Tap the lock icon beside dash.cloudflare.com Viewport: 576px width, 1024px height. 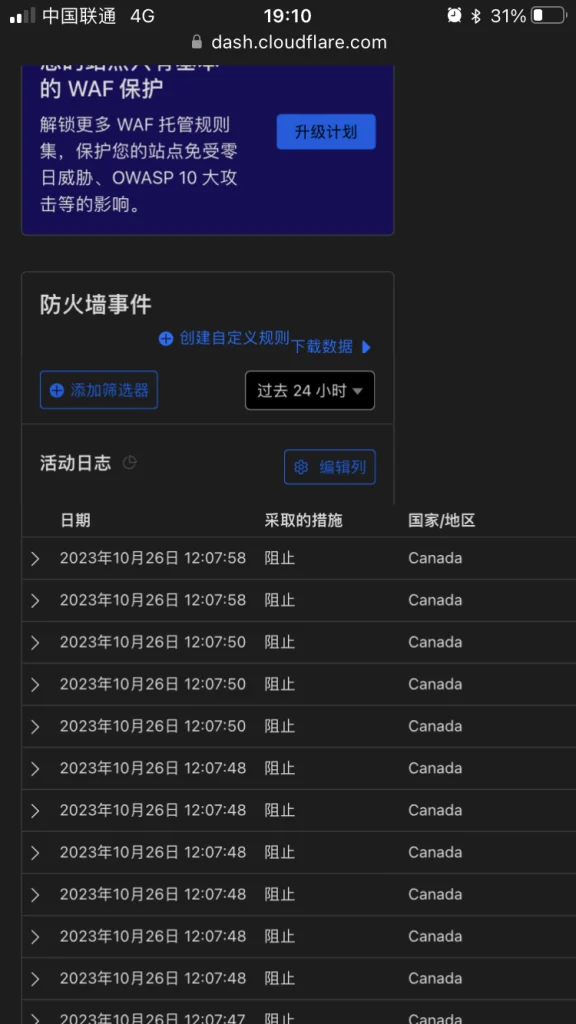pos(197,42)
